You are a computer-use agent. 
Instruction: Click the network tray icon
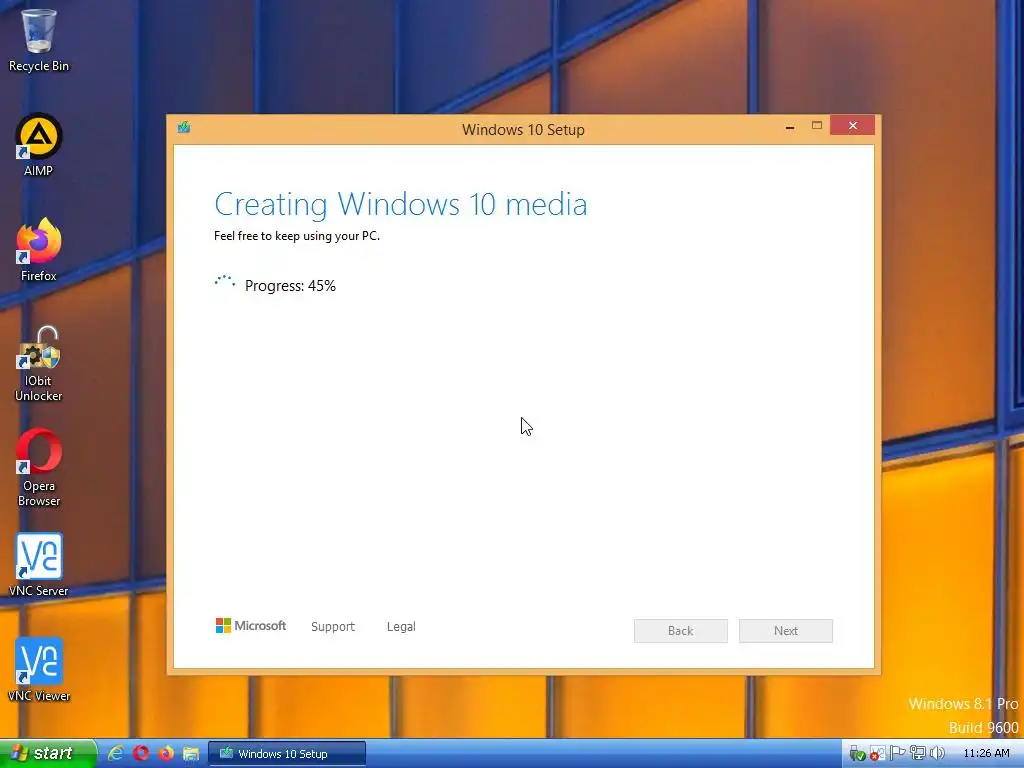point(918,753)
